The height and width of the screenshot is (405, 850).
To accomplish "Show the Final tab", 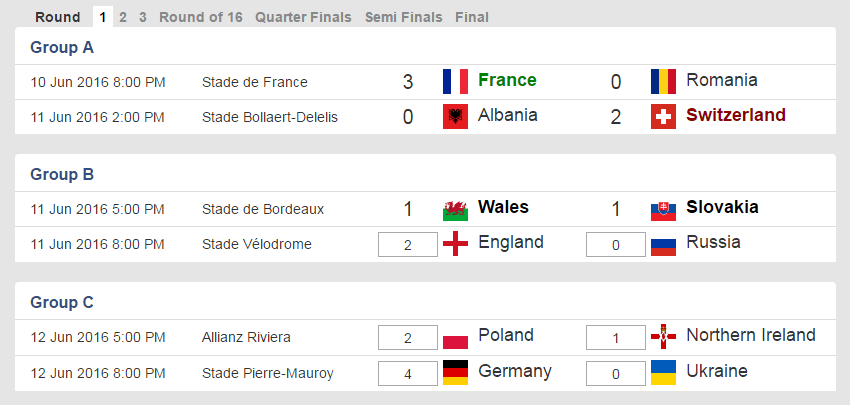I will tap(472, 17).
